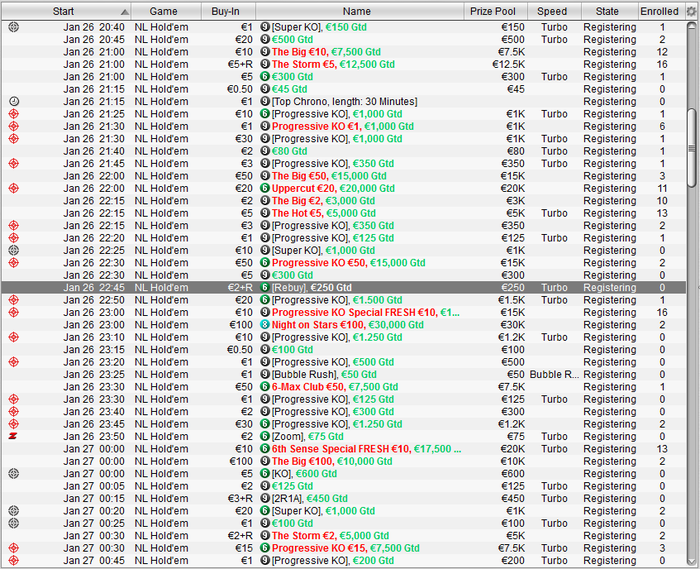
Task: Click €12.5K prize pool cell
Action: coord(508,64)
